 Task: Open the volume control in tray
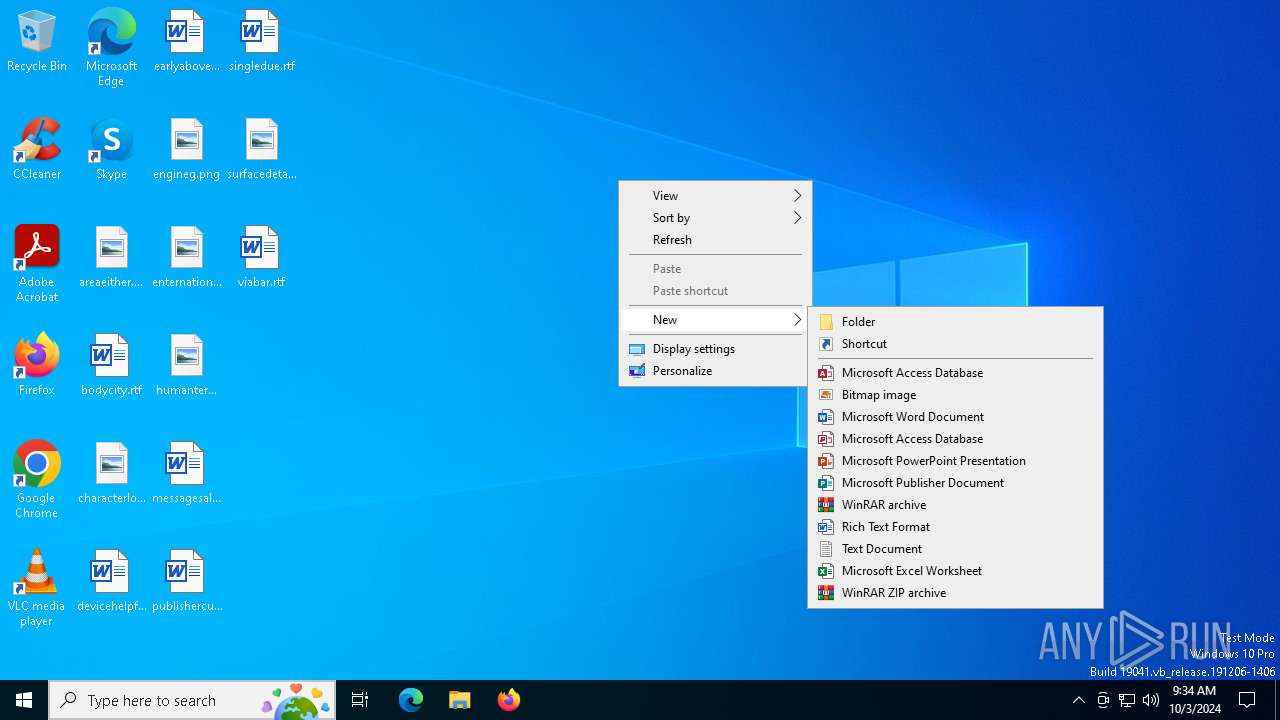click(x=1151, y=700)
